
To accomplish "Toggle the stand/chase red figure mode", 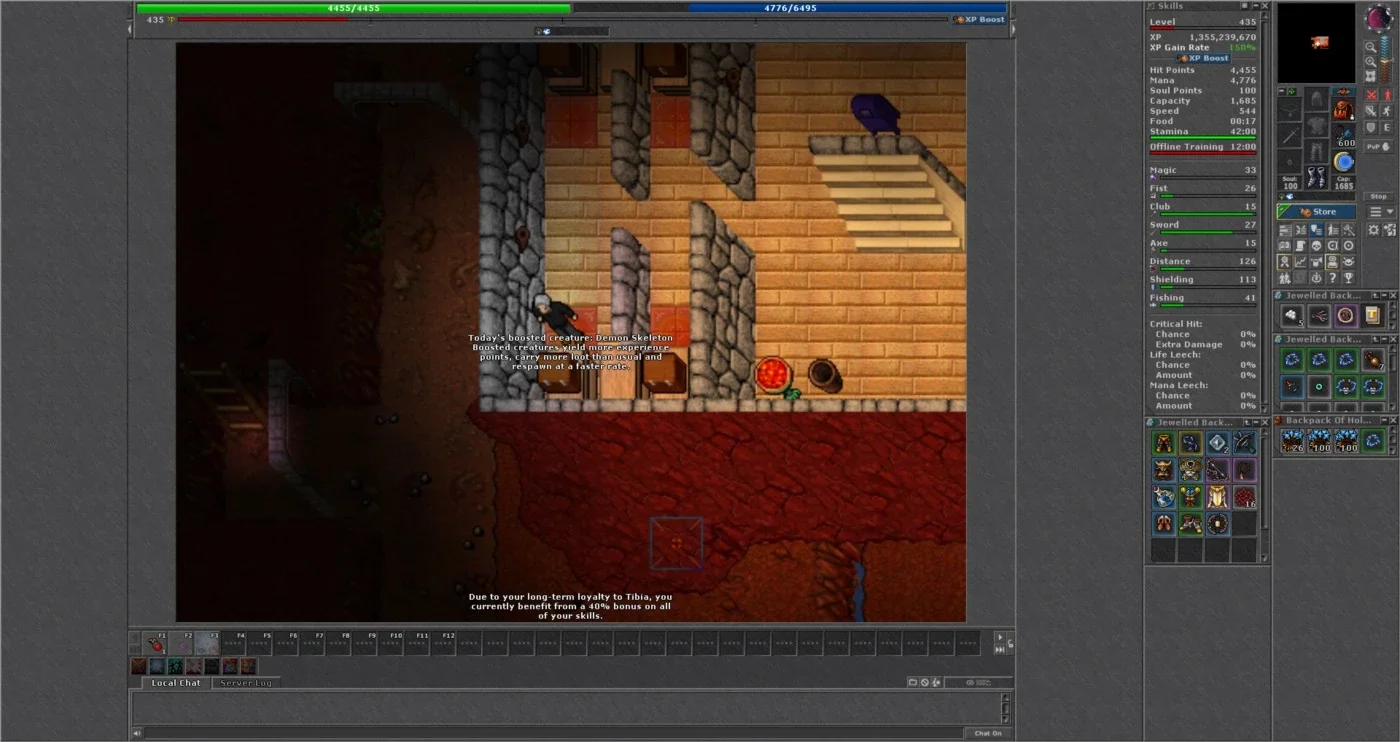I will [x=1387, y=95].
